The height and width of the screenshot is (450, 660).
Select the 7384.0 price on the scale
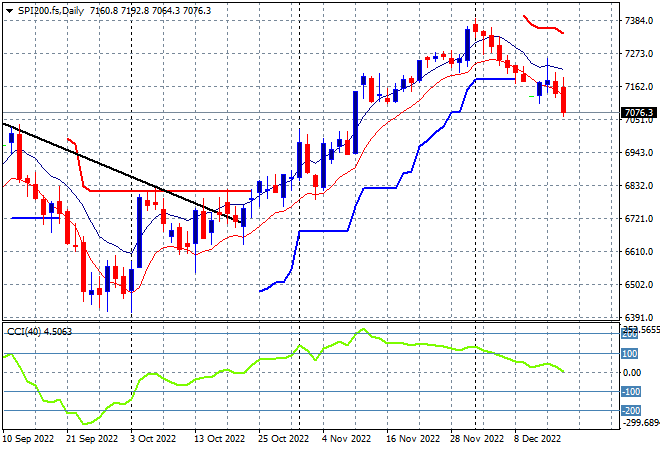[x=639, y=20]
